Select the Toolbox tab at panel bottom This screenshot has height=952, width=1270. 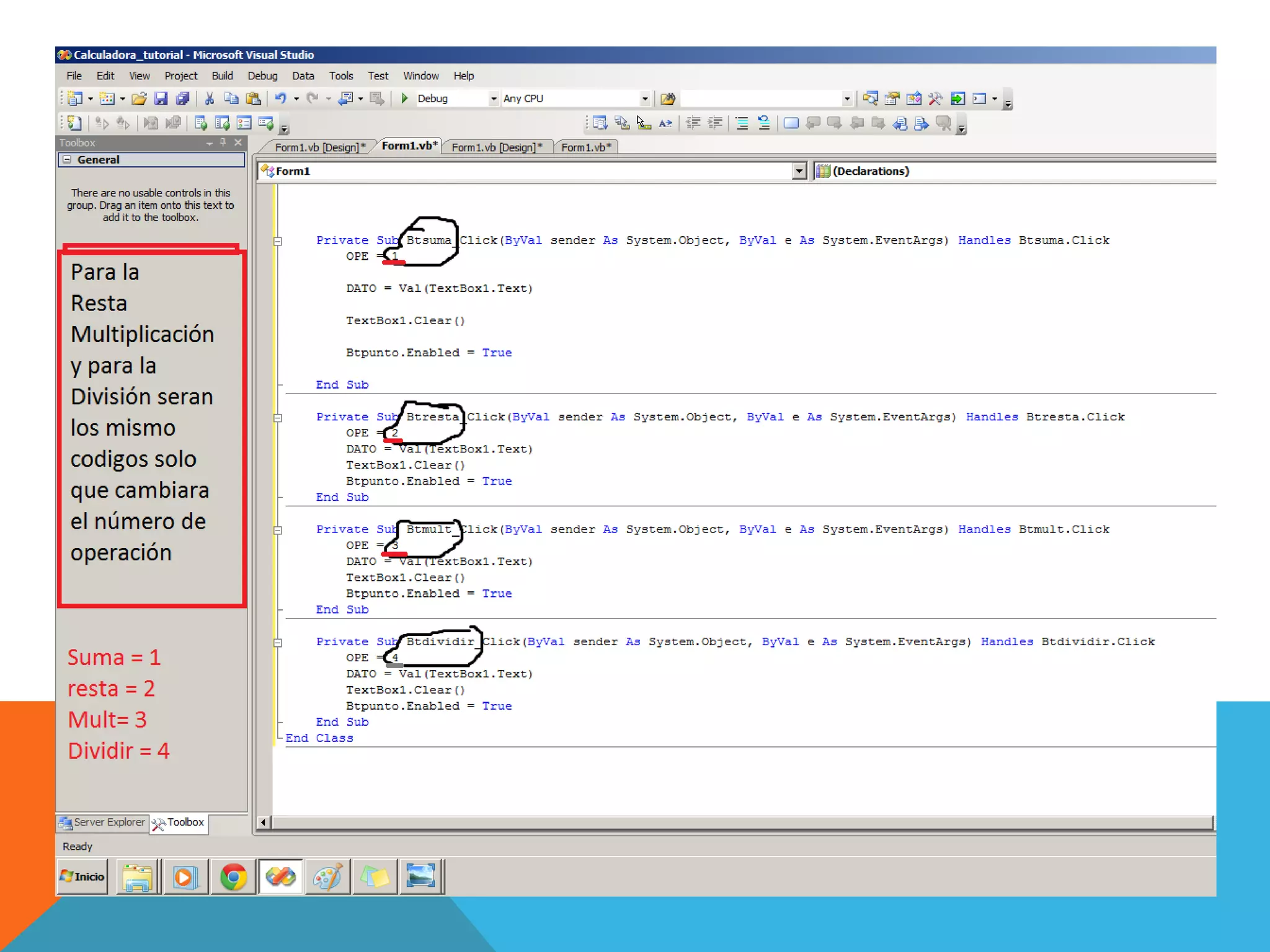[179, 822]
